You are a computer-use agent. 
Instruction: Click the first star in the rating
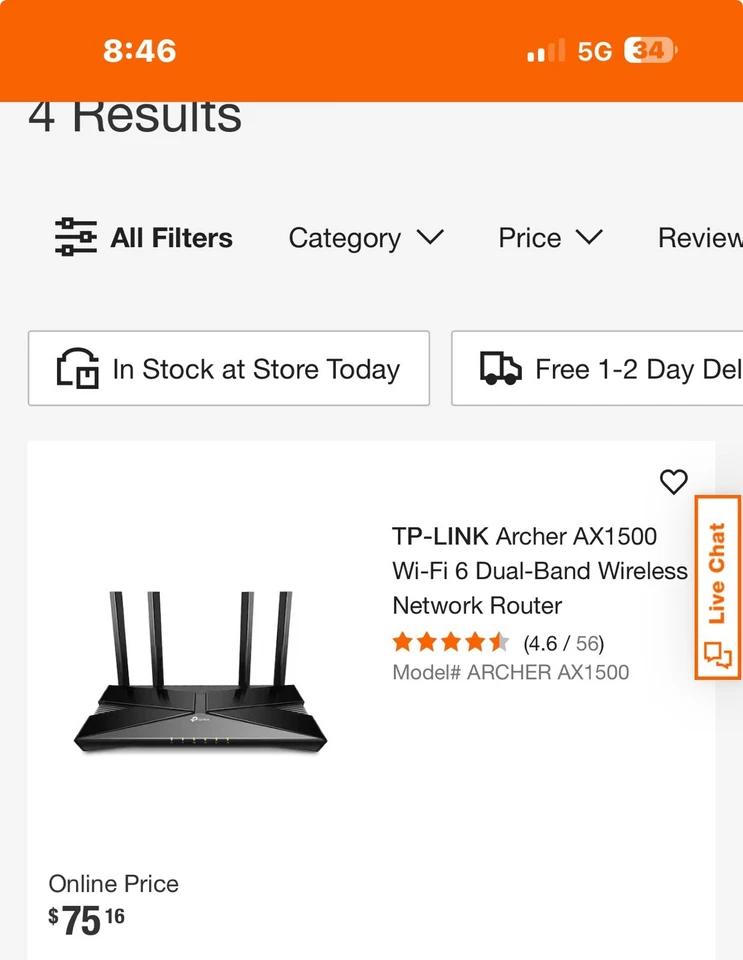tap(402, 642)
